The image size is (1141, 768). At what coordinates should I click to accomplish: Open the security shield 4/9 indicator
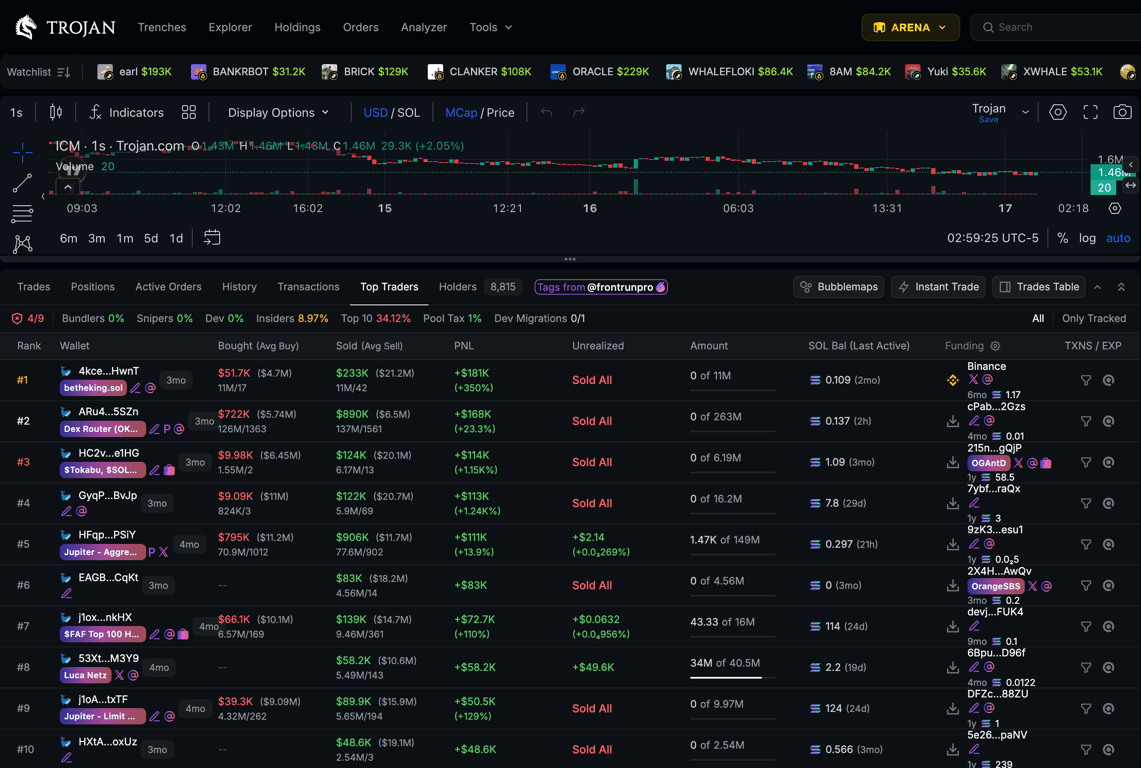coord(28,318)
